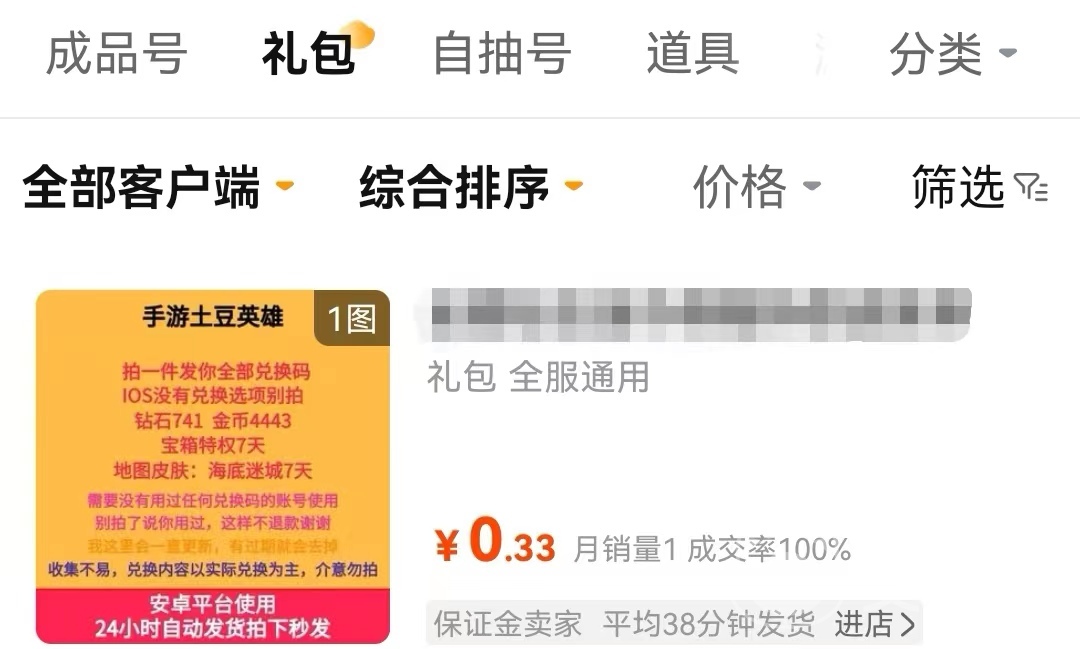
Task: Open the 筛选 filter panel
Action: [x=980, y=187]
